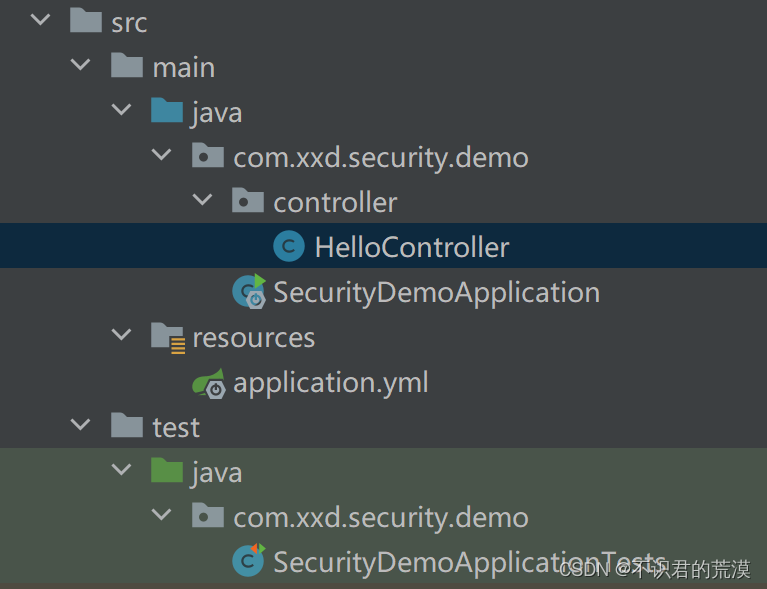
Task: Select the application.yml file label
Action: (x=331, y=383)
